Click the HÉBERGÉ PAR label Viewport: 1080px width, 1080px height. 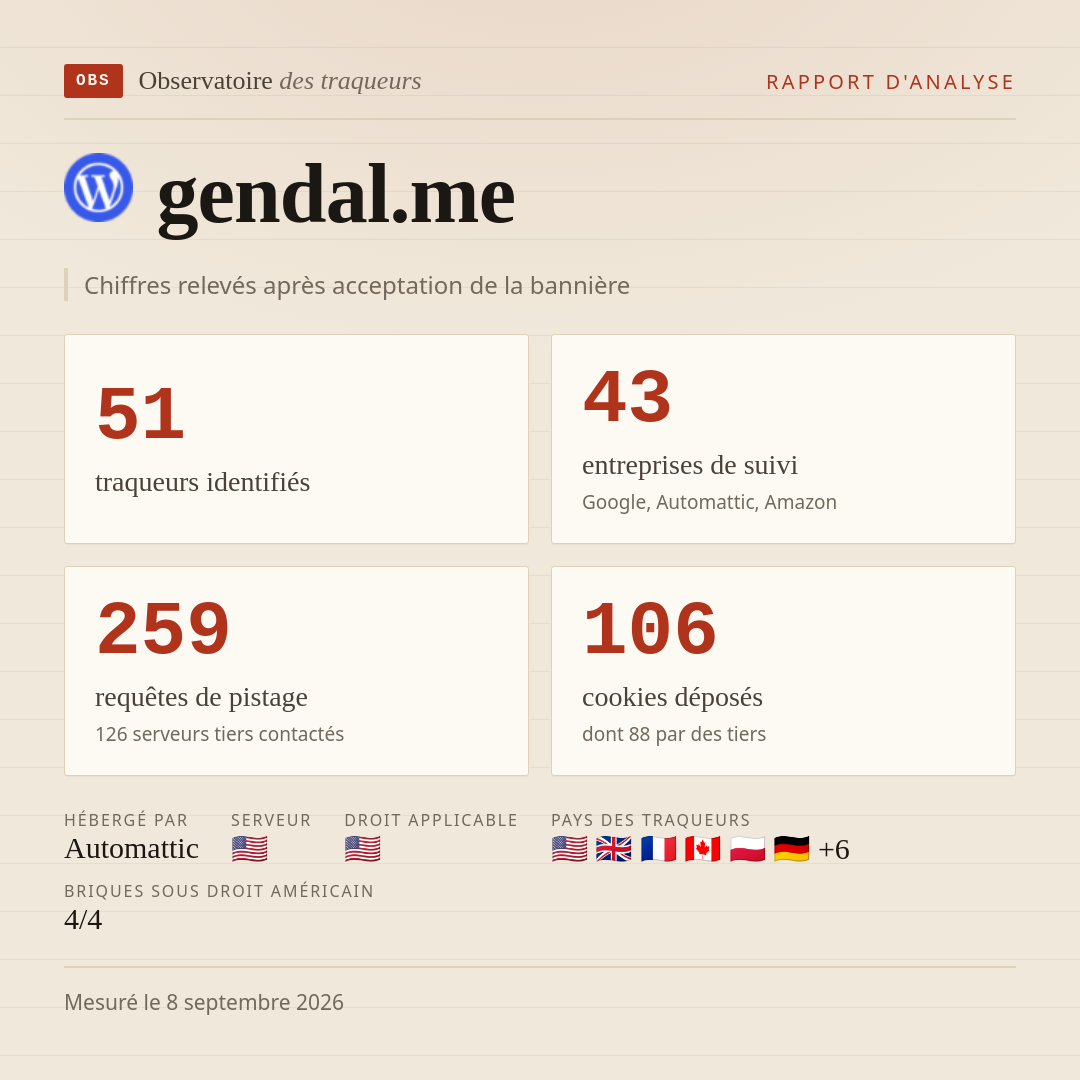coord(126,820)
